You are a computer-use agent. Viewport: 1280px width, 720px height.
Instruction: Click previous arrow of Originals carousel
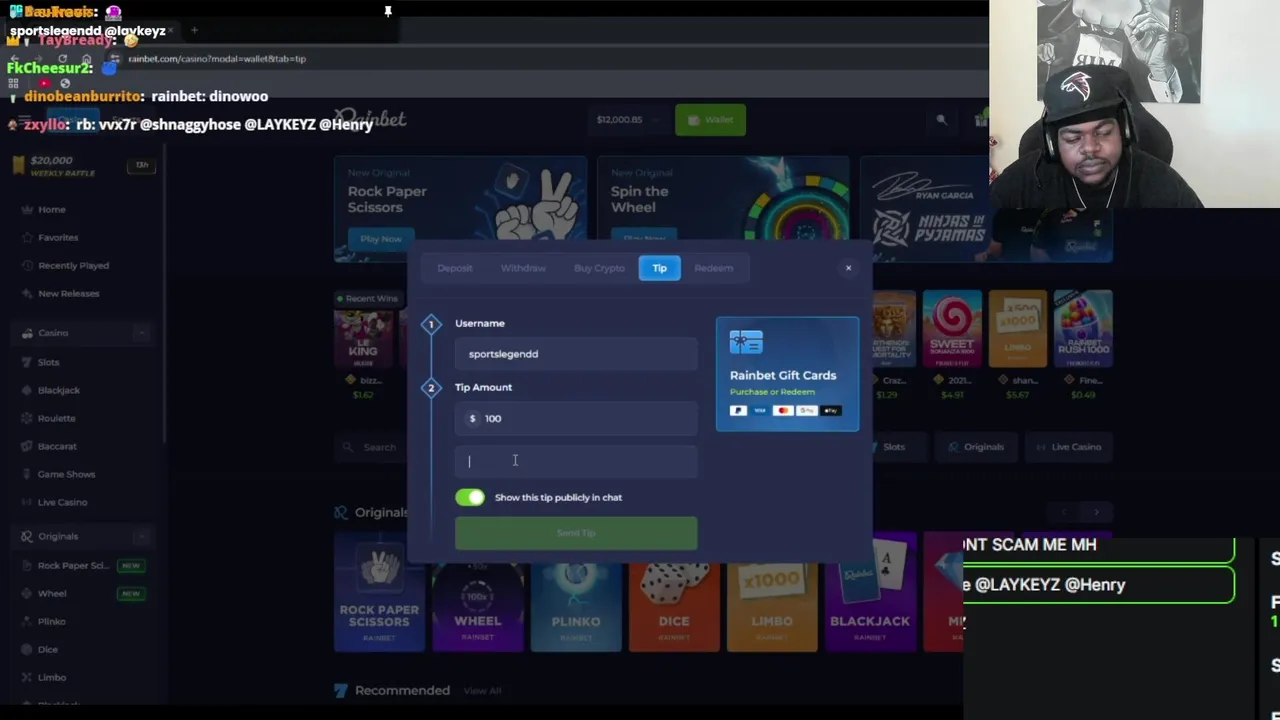[x=1064, y=512]
